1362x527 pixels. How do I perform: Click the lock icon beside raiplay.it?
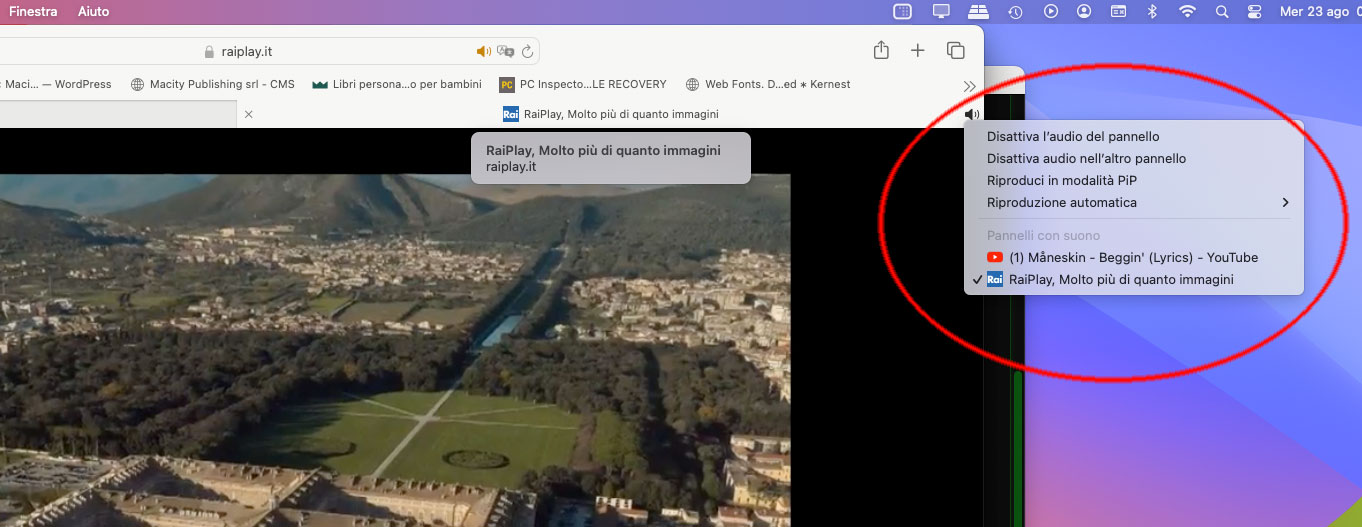[209, 51]
